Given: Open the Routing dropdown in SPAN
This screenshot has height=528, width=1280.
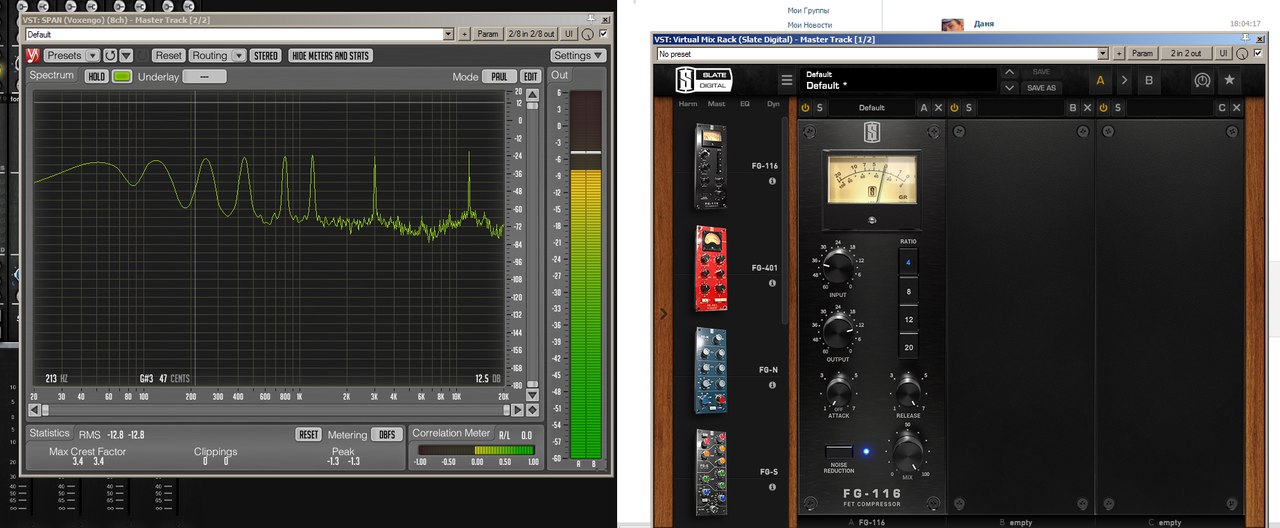Looking at the screenshot, I should [x=216, y=56].
